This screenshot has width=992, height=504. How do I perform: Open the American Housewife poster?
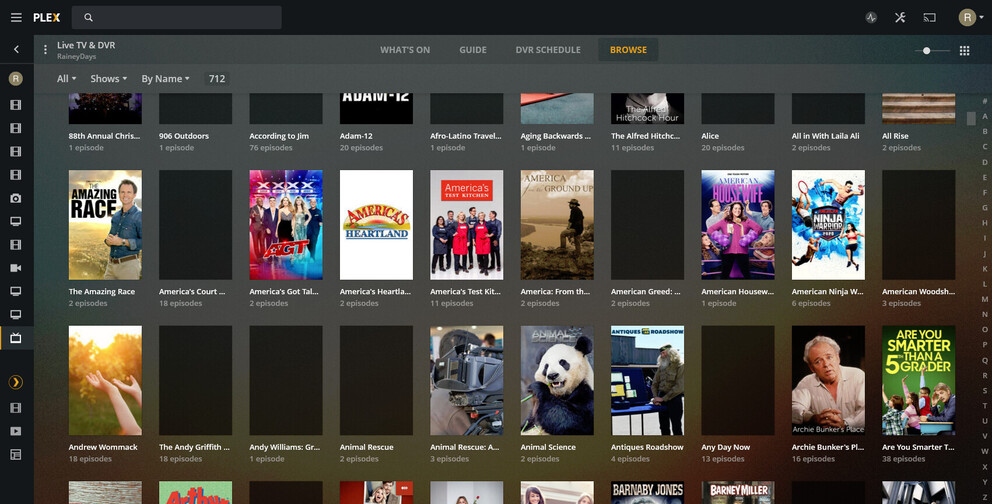click(x=738, y=224)
